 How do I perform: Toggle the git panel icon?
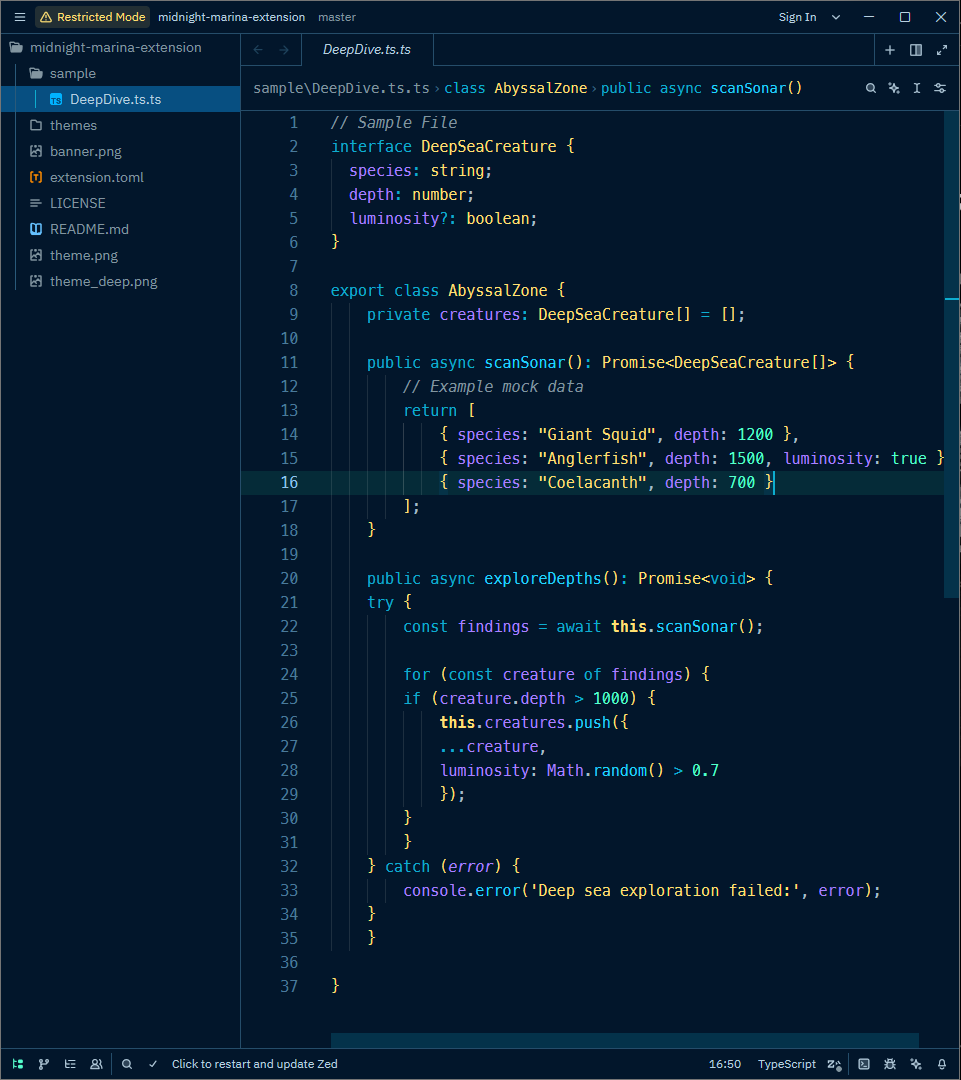44,1064
